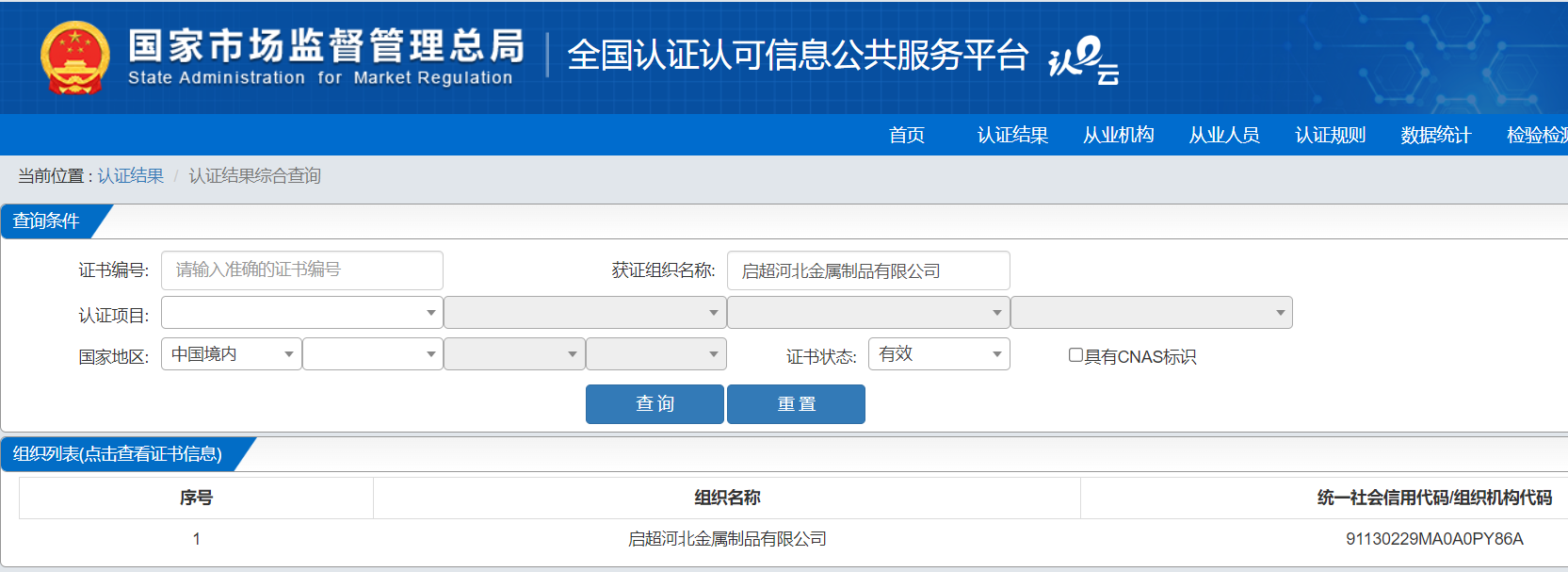Open the first 认证项目 dropdown

(x=302, y=313)
